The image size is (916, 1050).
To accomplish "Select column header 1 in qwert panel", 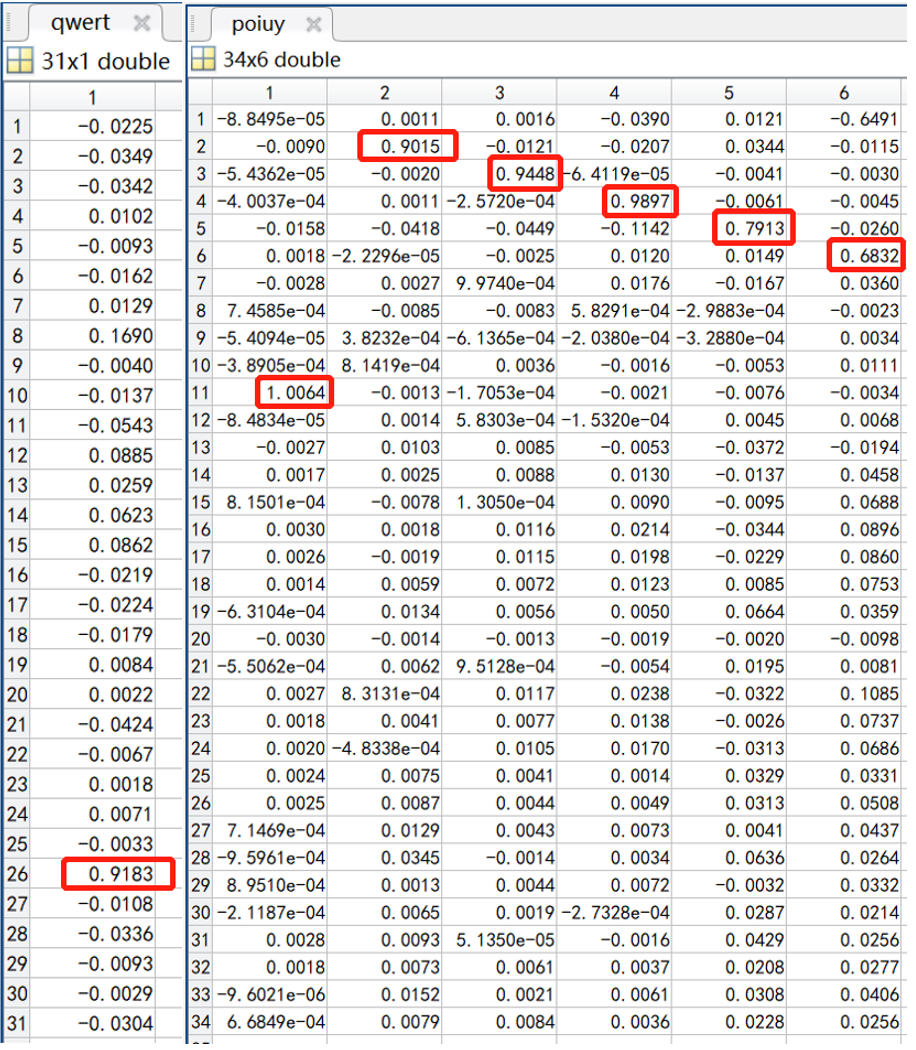I will click(x=92, y=98).
